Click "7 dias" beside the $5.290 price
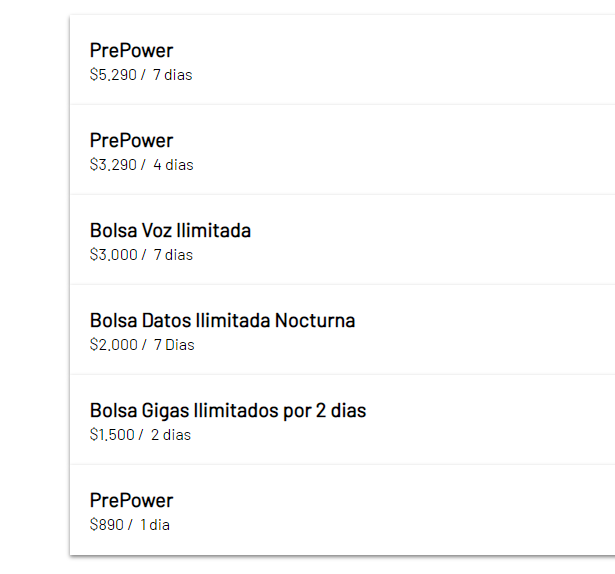Image resolution: width=615 pixels, height=574 pixels. 173,75
